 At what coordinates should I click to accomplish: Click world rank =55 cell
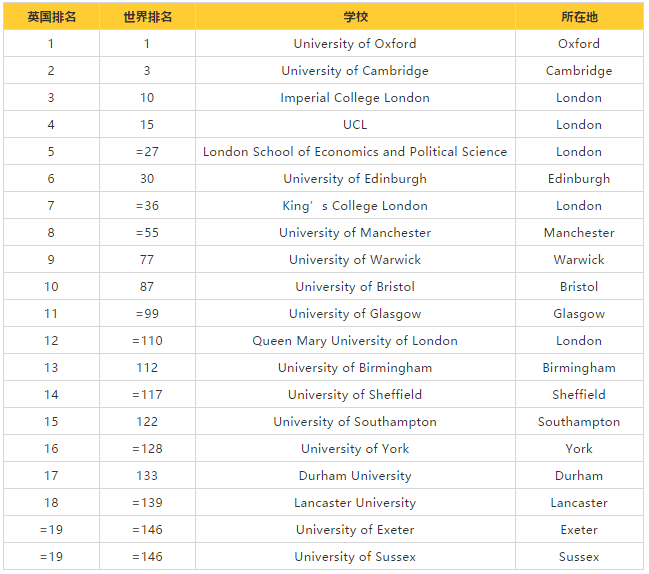(147, 233)
